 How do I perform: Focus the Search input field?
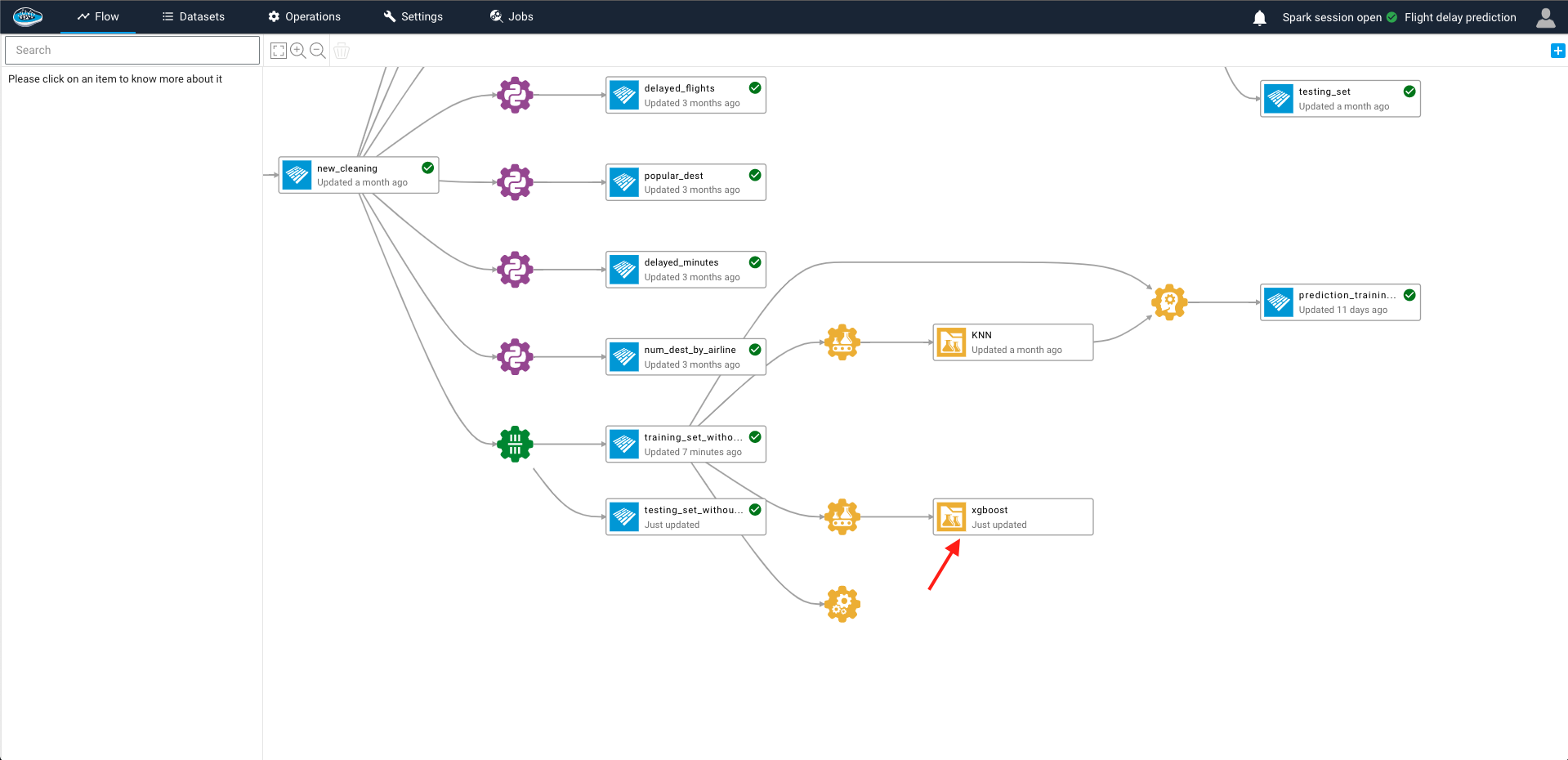(x=132, y=50)
